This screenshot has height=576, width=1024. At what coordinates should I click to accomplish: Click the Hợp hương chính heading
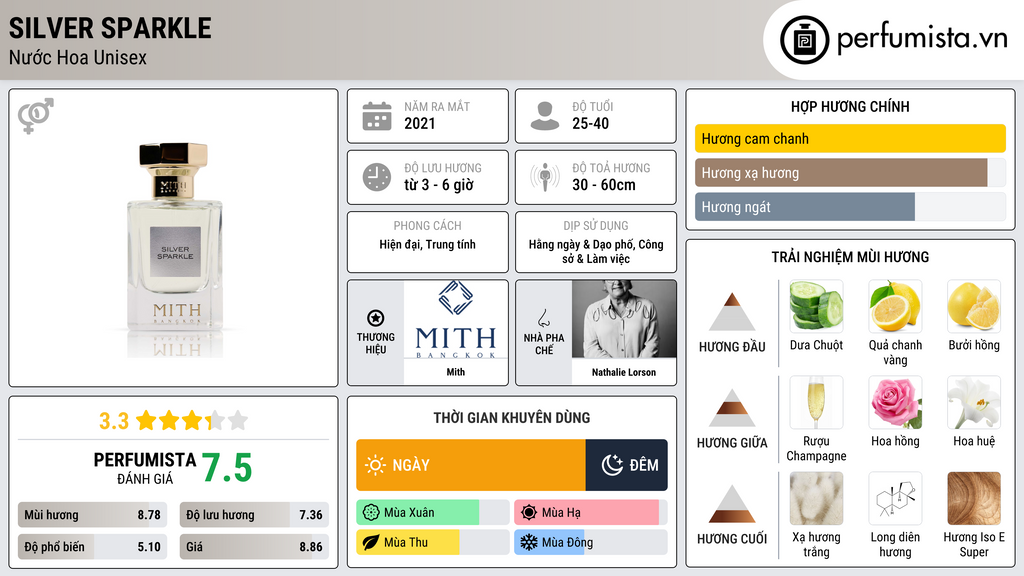pos(850,106)
